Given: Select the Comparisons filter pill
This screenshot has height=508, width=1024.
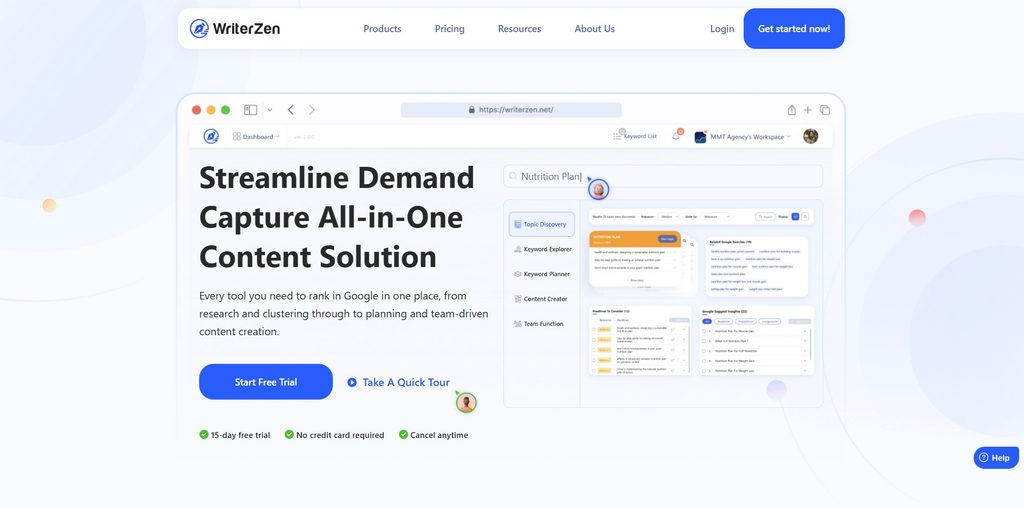Looking at the screenshot, I should 770,321.
